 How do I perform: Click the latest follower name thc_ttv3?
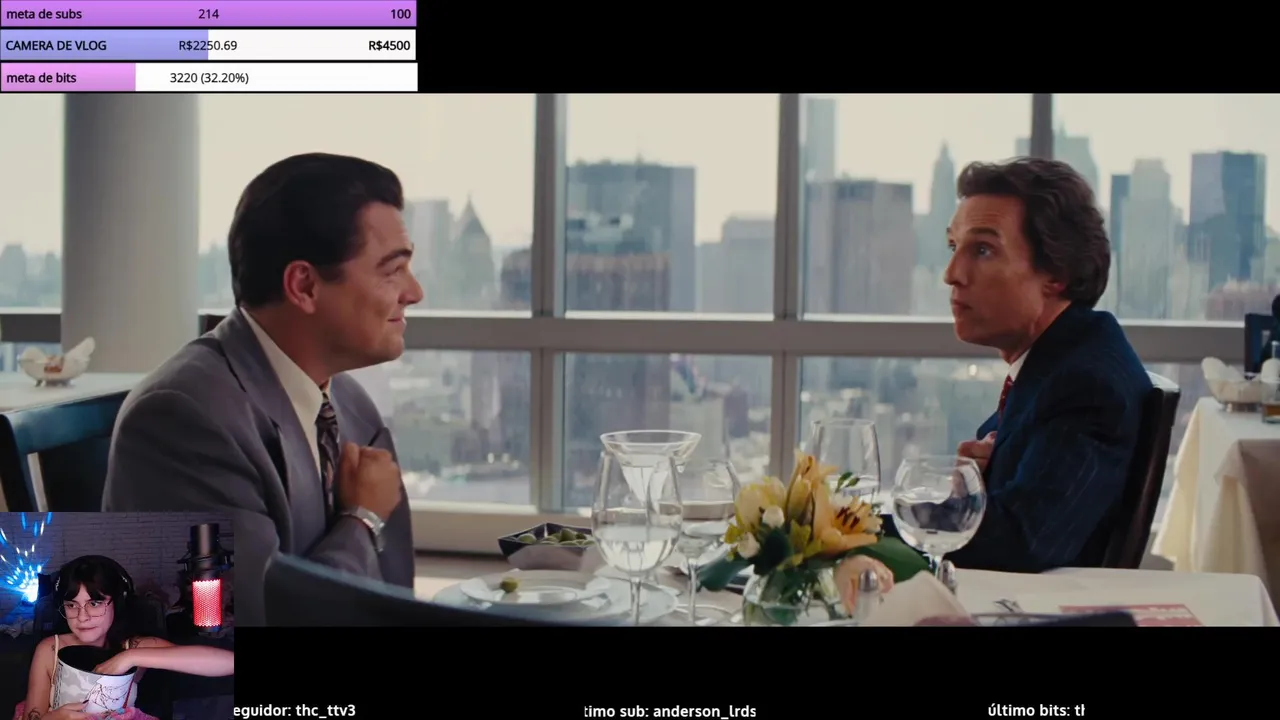coord(326,710)
